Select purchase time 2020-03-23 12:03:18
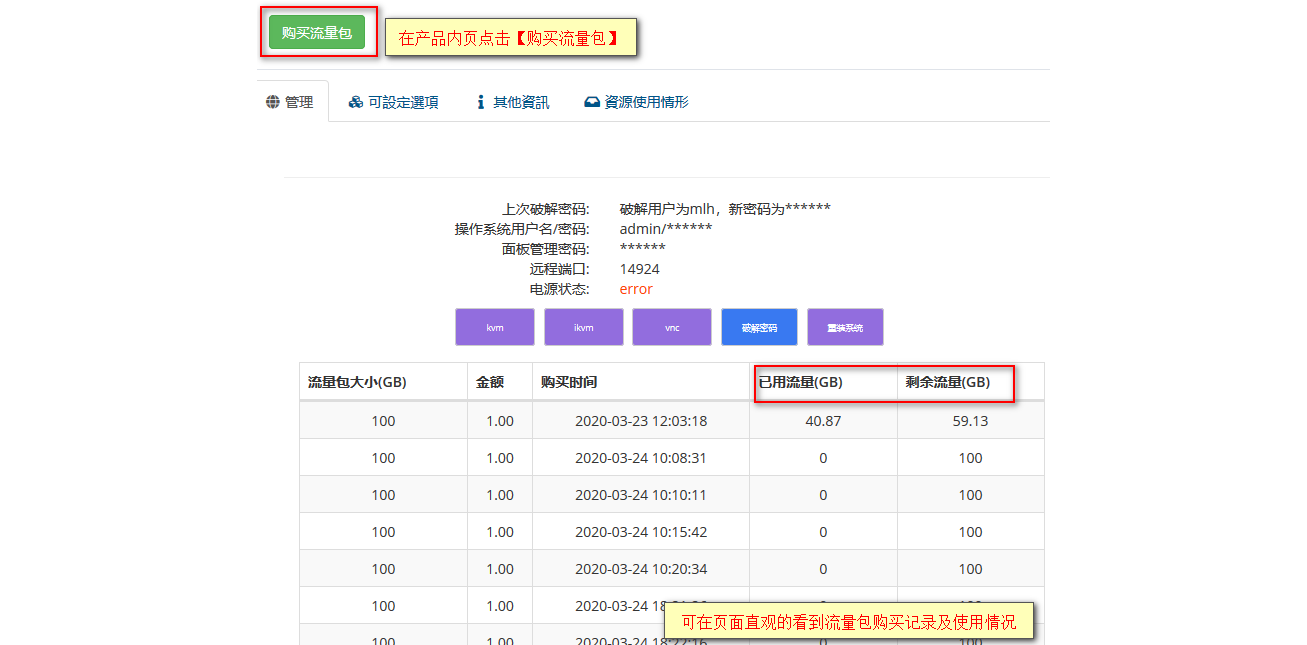The image size is (1307, 645). pos(641,421)
